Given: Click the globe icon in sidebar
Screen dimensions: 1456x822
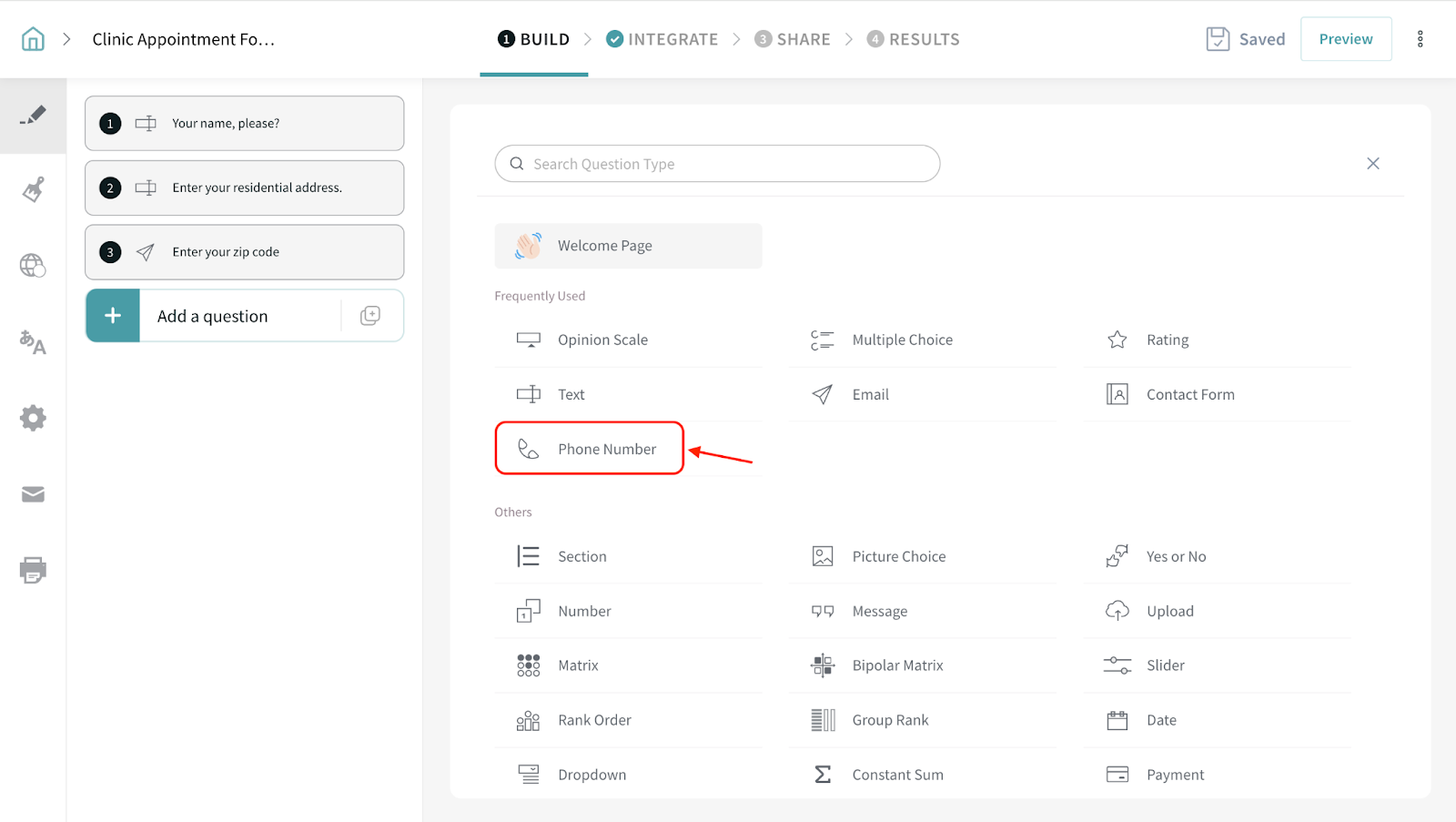Looking at the screenshot, I should pos(33,266).
